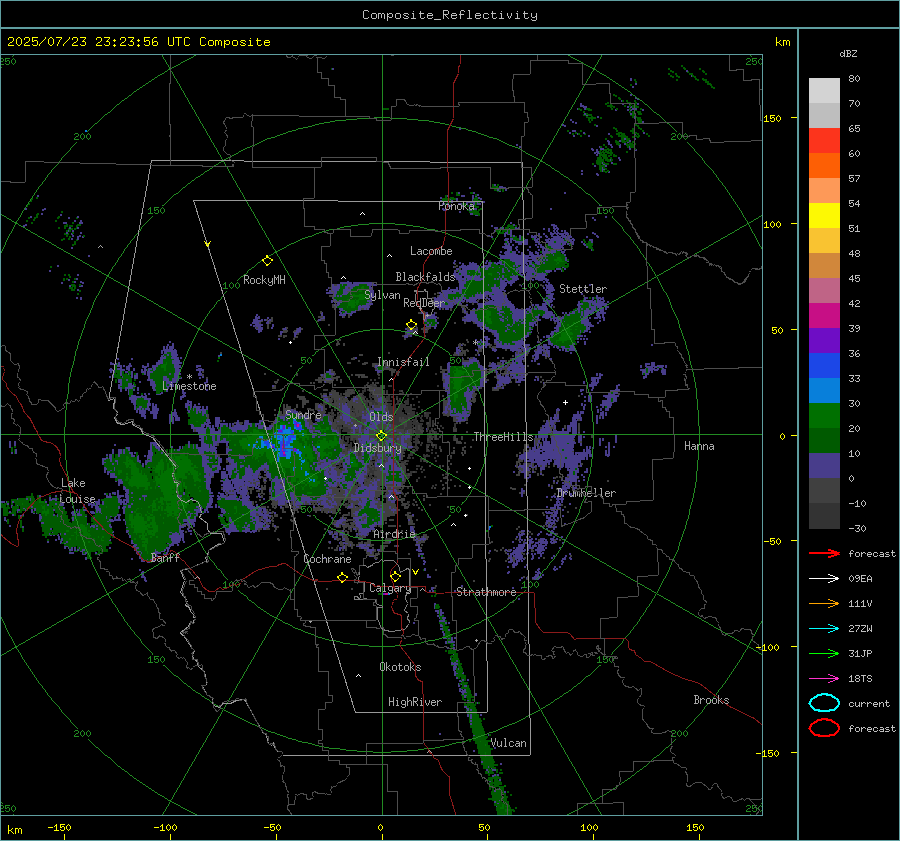Click the Okotoks city label
This screenshot has width=900, height=841.
tap(400, 667)
